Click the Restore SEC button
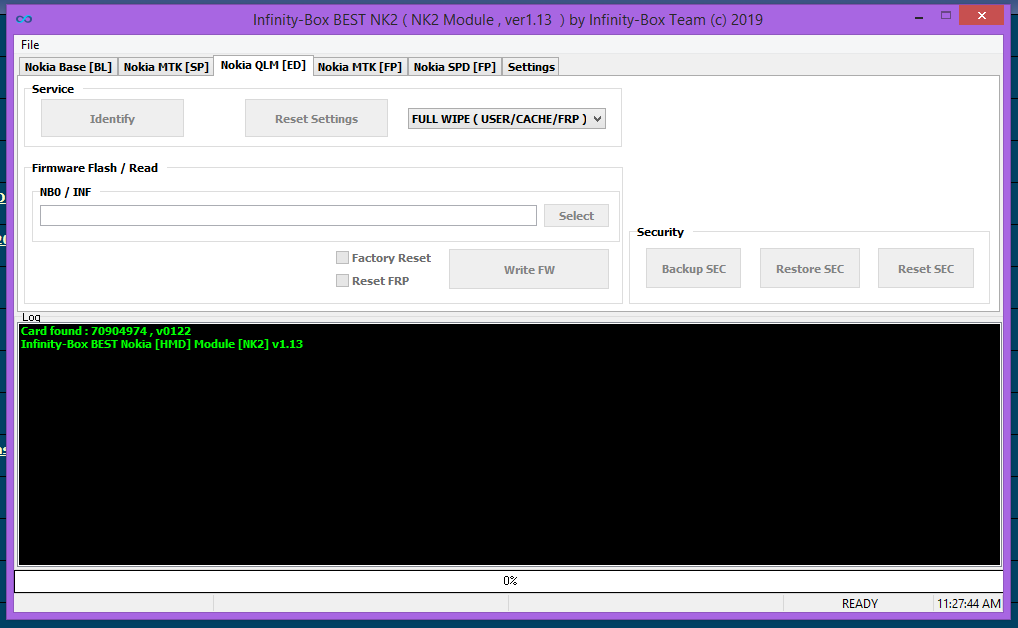1018x628 pixels. pyautogui.click(x=810, y=268)
